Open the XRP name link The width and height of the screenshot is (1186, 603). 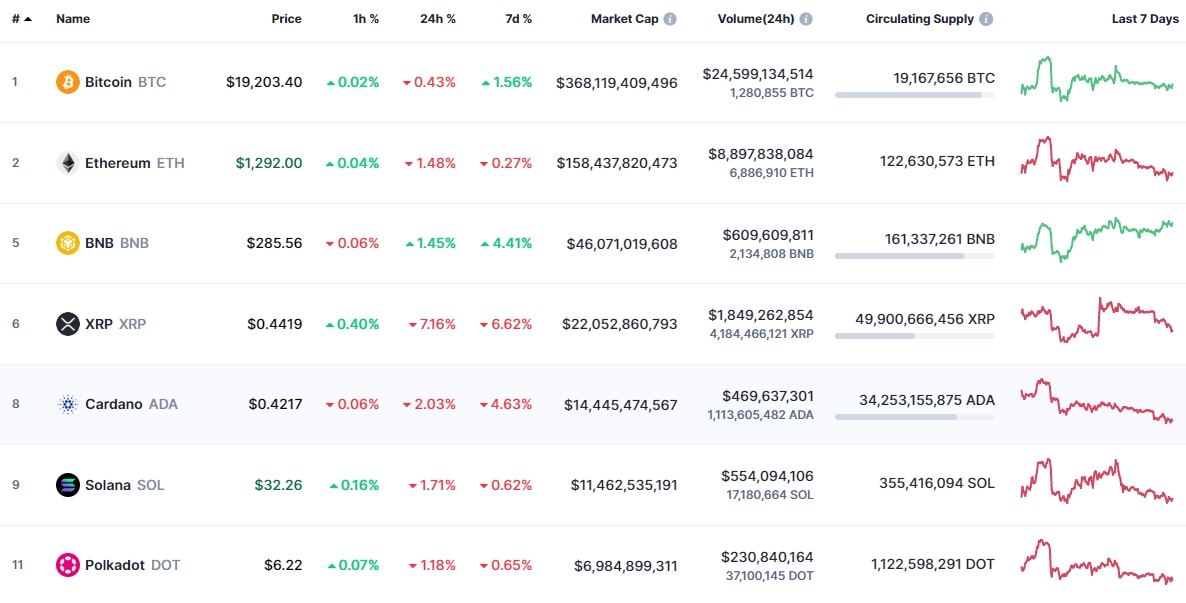[116, 324]
